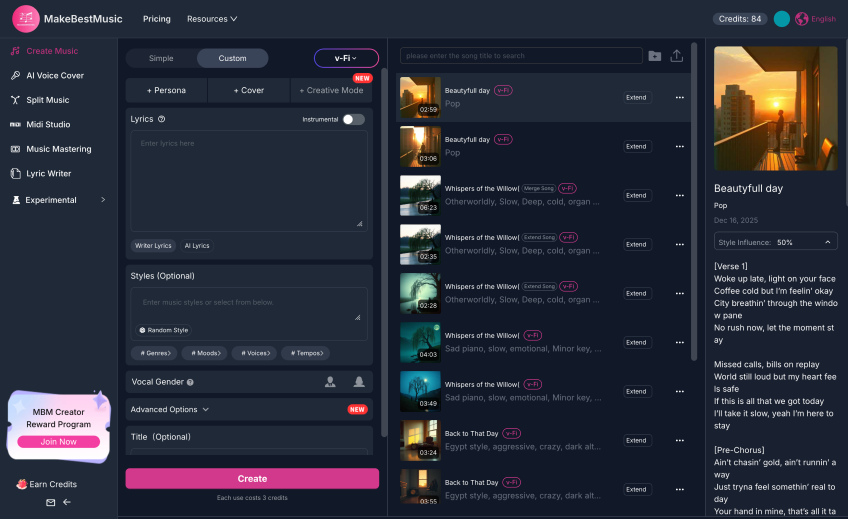Collapse sidebar with left arrow icon
This screenshot has width=848, height=519.
coord(67,502)
